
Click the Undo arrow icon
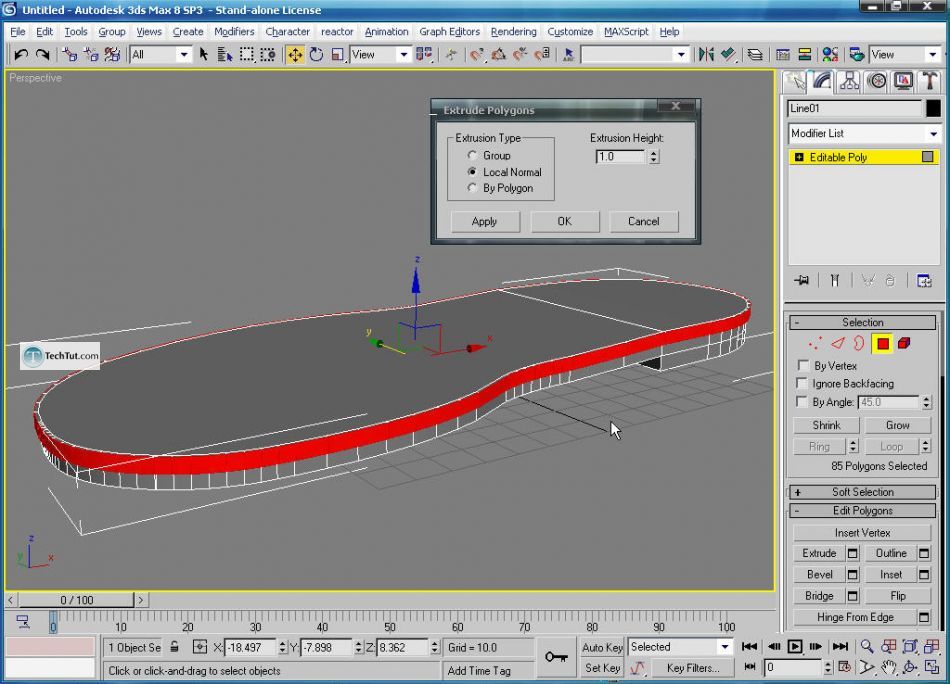pyautogui.click(x=21, y=55)
